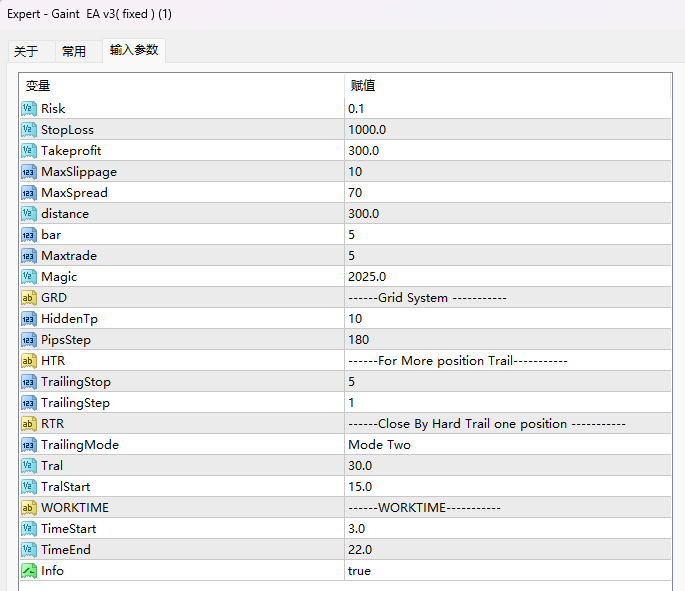Click the HTR string parameter icon
Viewport: 685px width, 591px height.
point(29,360)
